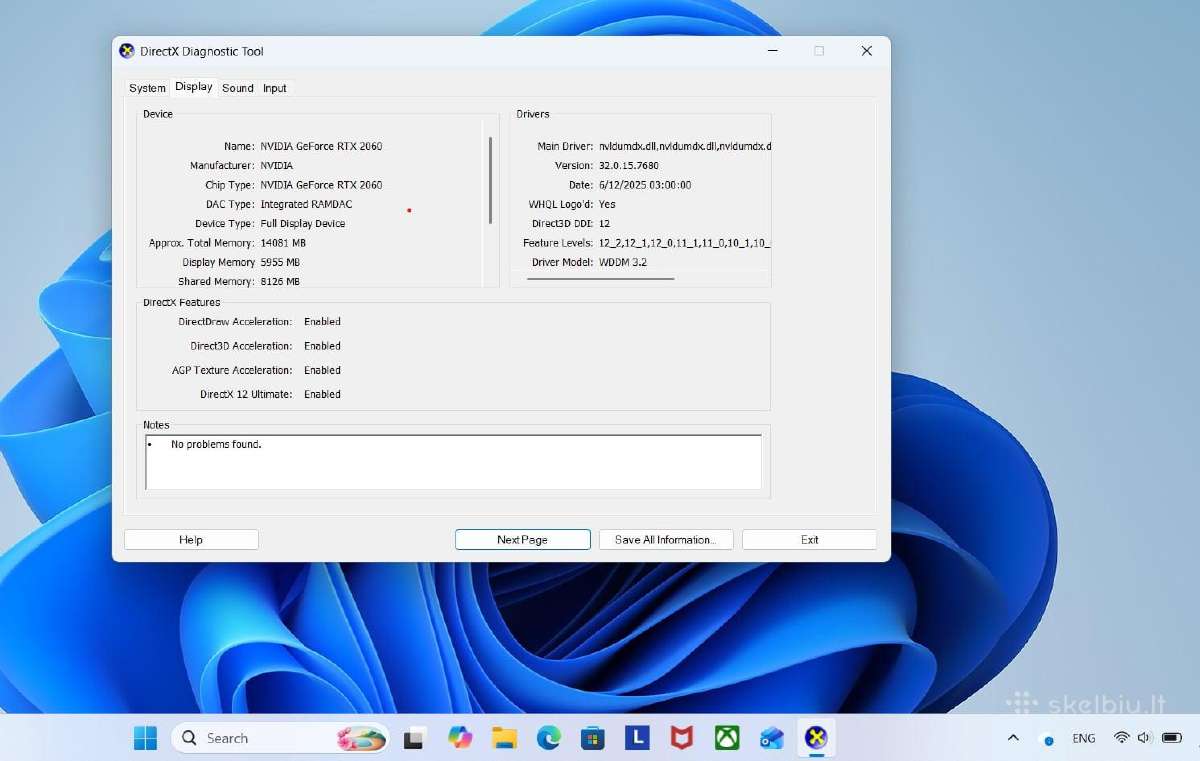This screenshot has height=761, width=1200.
Task: Open the Wi-Fi network tray icon
Action: tap(1122, 738)
